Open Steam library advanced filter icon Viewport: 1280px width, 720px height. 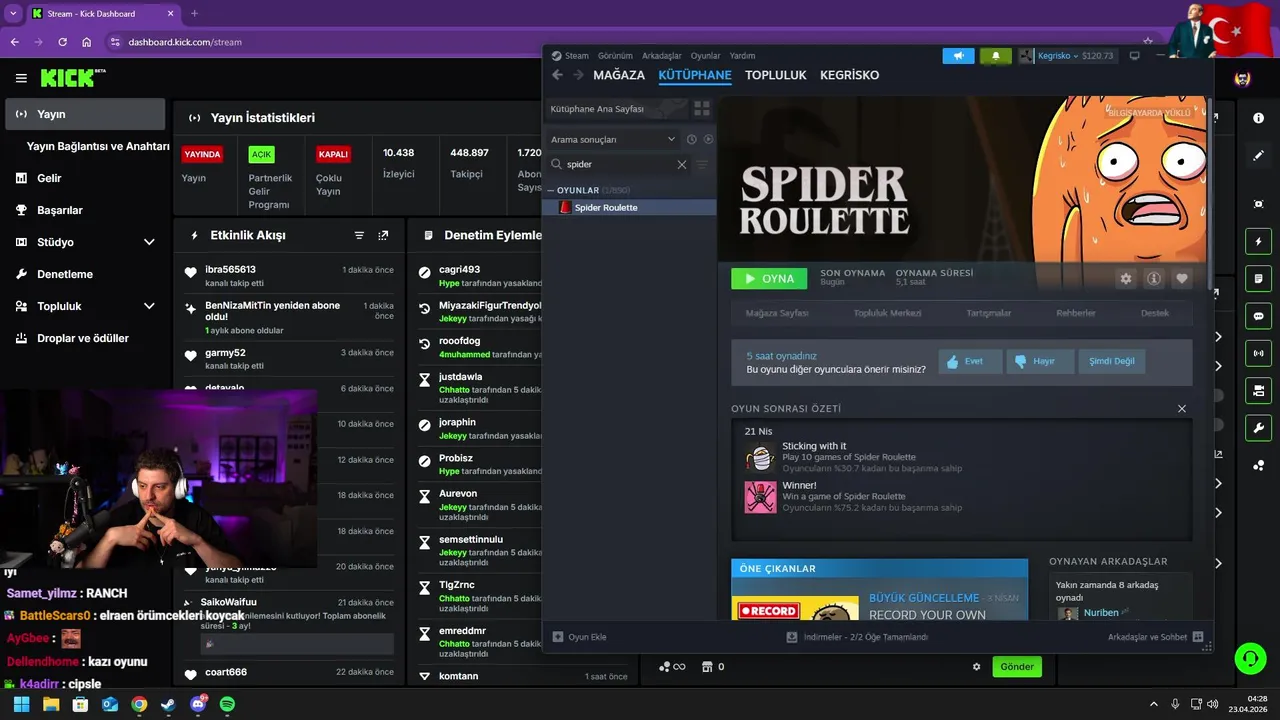tap(702, 164)
